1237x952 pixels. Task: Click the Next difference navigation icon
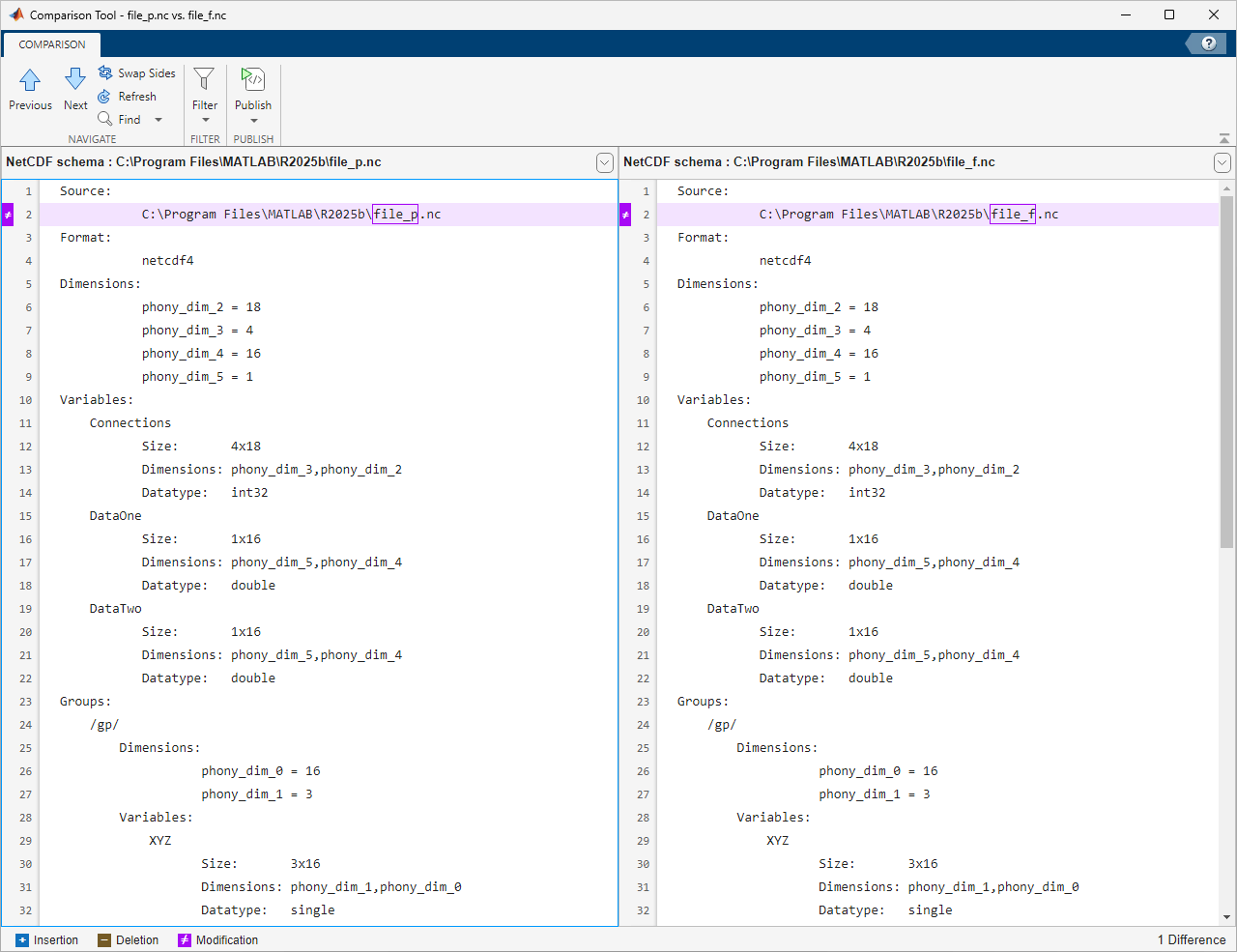click(74, 79)
